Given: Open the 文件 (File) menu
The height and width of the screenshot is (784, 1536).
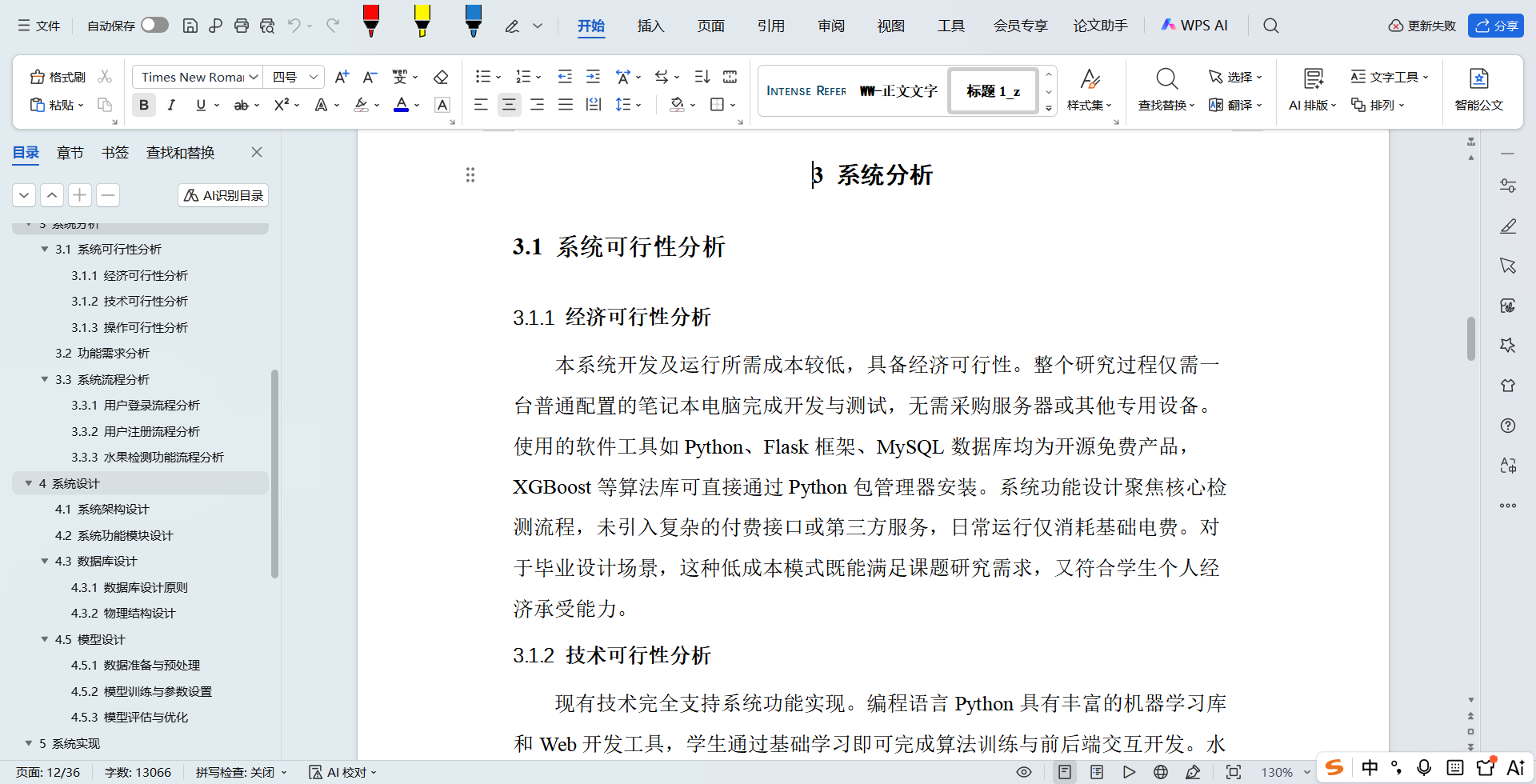Looking at the screenshot, I should (39, 26).
